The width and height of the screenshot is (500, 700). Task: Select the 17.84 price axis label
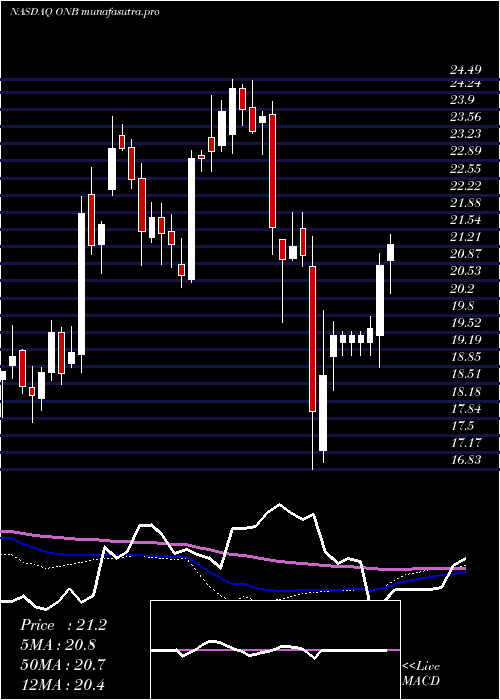[466, 409]
